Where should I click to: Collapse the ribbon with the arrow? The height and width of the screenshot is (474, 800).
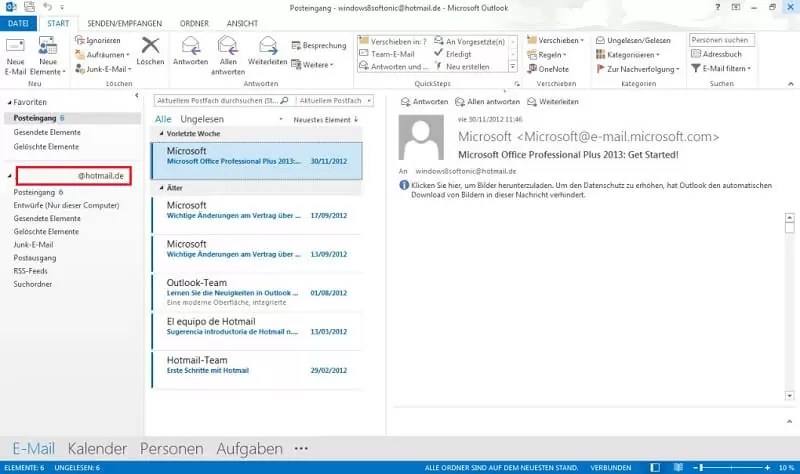[x=790, y=84]
